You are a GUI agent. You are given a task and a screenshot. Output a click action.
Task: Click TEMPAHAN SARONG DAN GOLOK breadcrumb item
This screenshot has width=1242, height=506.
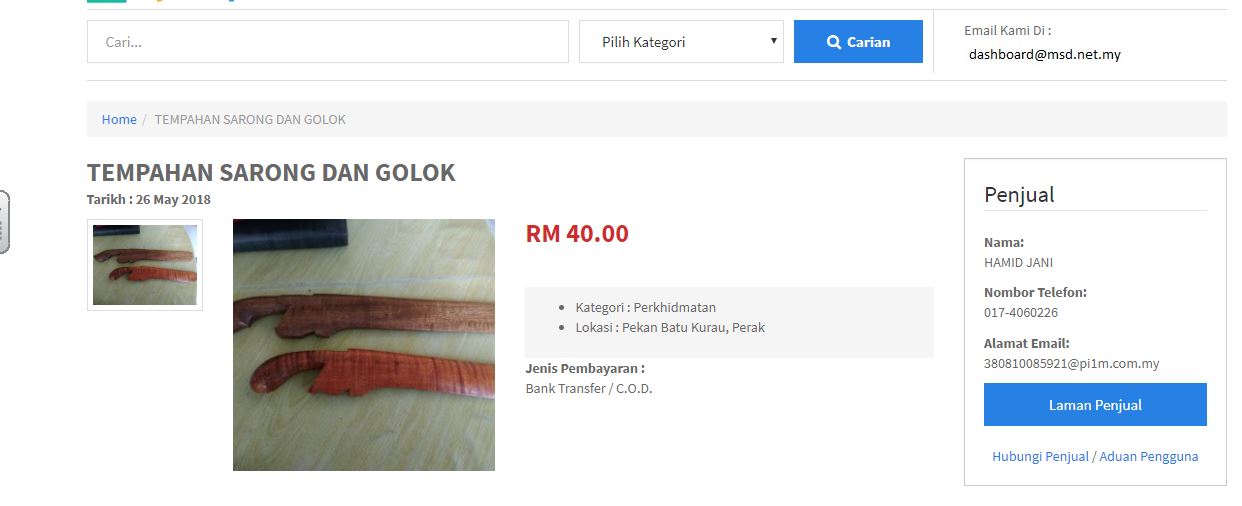click(x=250, y=119)
